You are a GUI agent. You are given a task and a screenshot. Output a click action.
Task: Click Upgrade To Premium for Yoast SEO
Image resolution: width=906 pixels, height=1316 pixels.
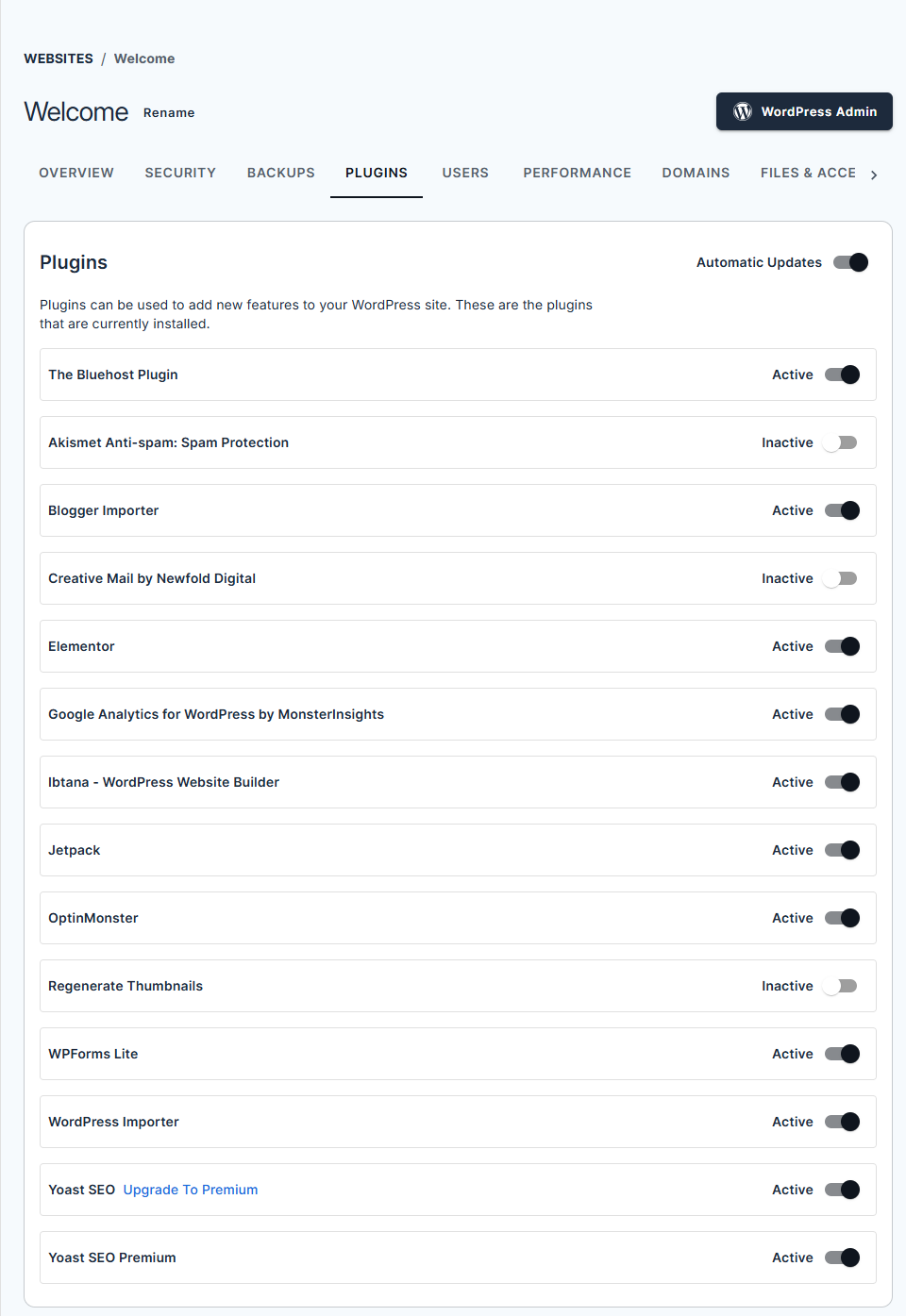click(x=190, y=1190)
